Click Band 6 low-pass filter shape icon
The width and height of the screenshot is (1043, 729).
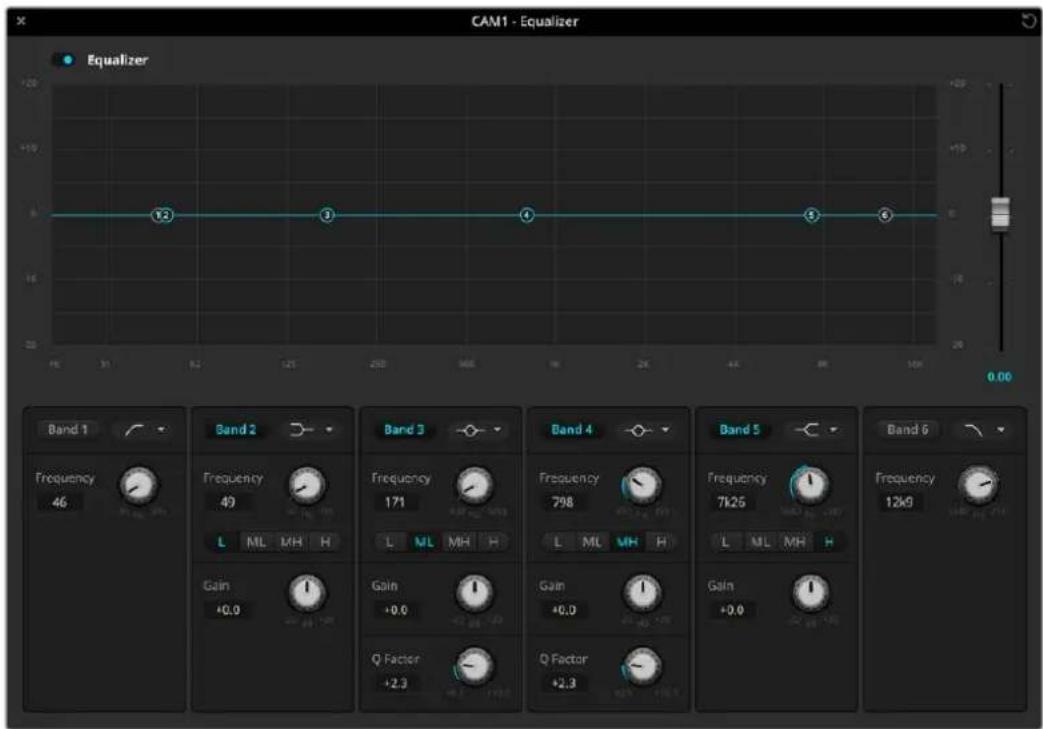click(973, 430)
